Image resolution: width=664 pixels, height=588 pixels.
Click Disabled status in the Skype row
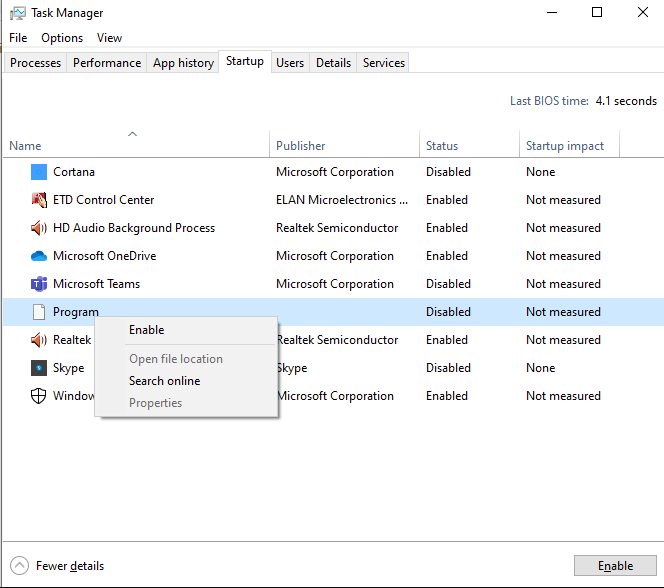point(448,368)
